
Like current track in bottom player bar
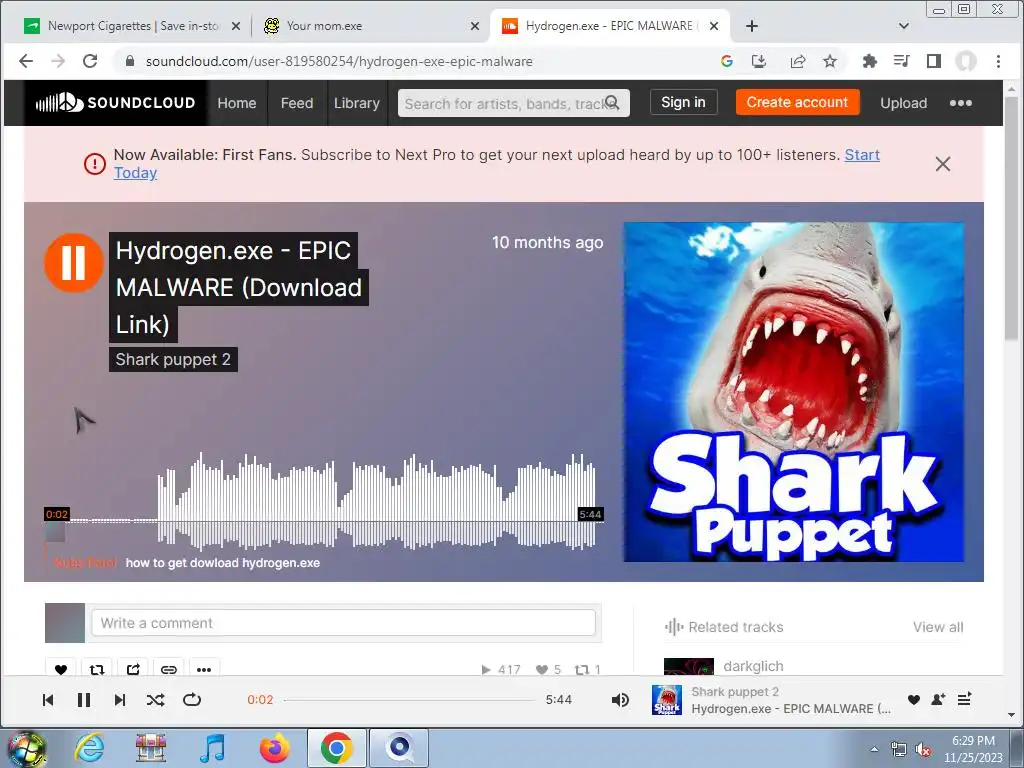pos(914,699)
